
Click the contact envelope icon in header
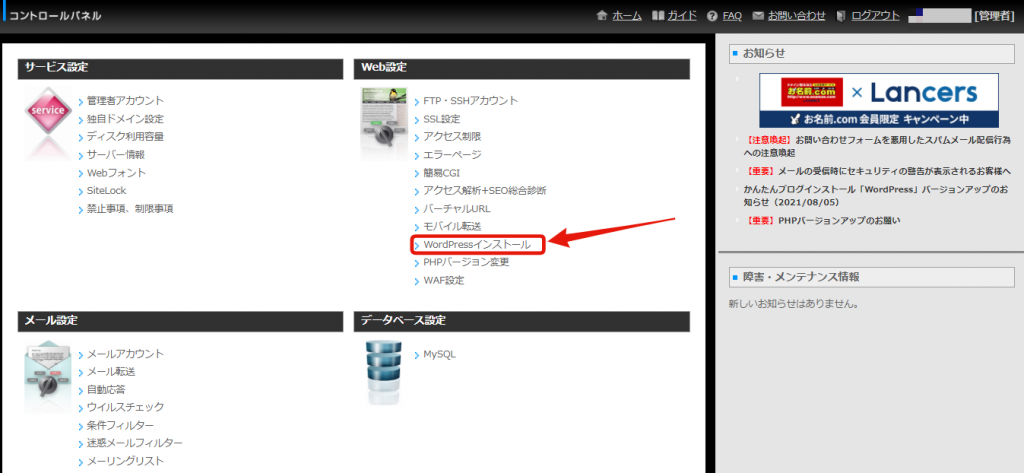click(x=758, y=16)
